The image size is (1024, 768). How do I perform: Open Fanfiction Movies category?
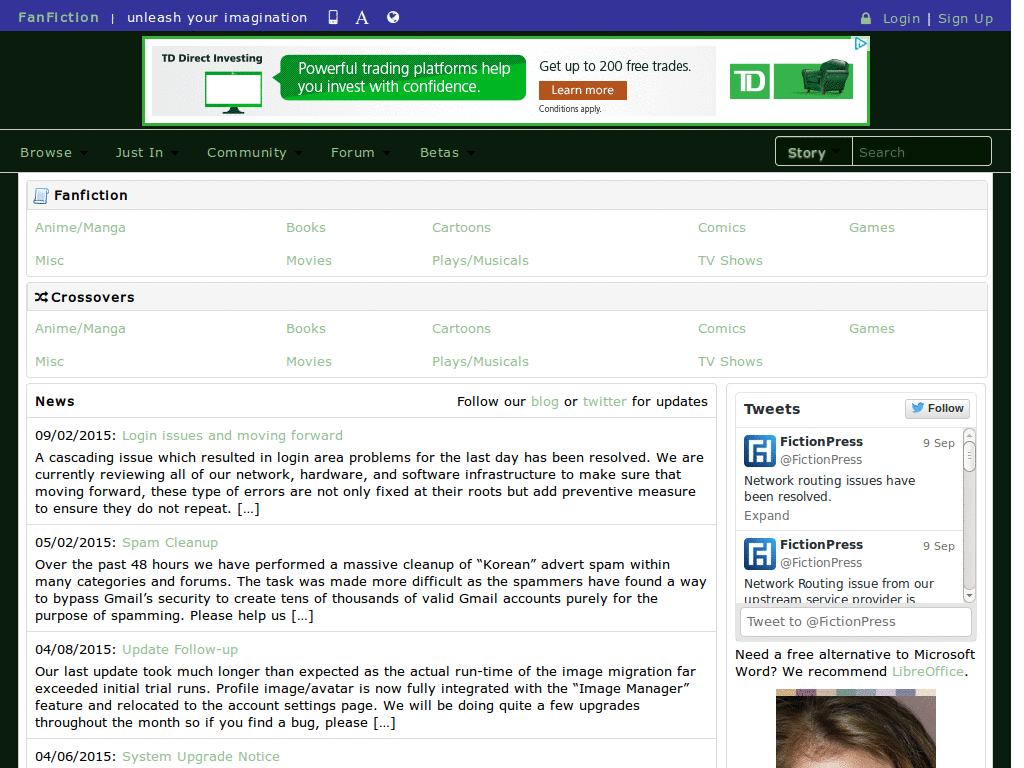309,261
